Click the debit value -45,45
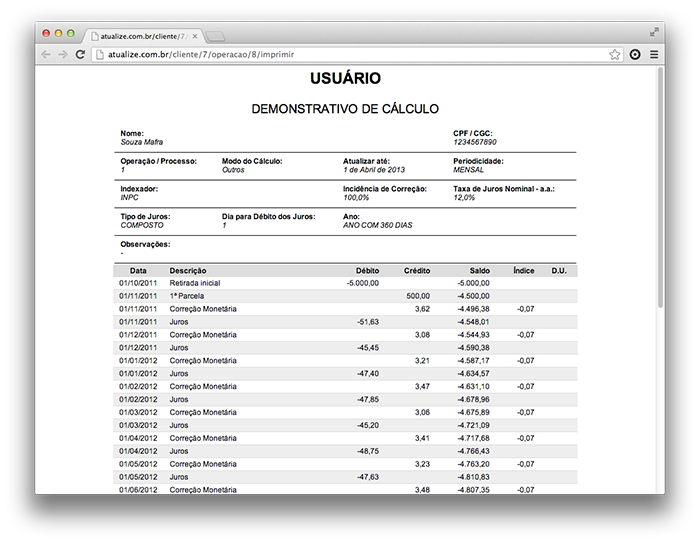 click(368, 348)
